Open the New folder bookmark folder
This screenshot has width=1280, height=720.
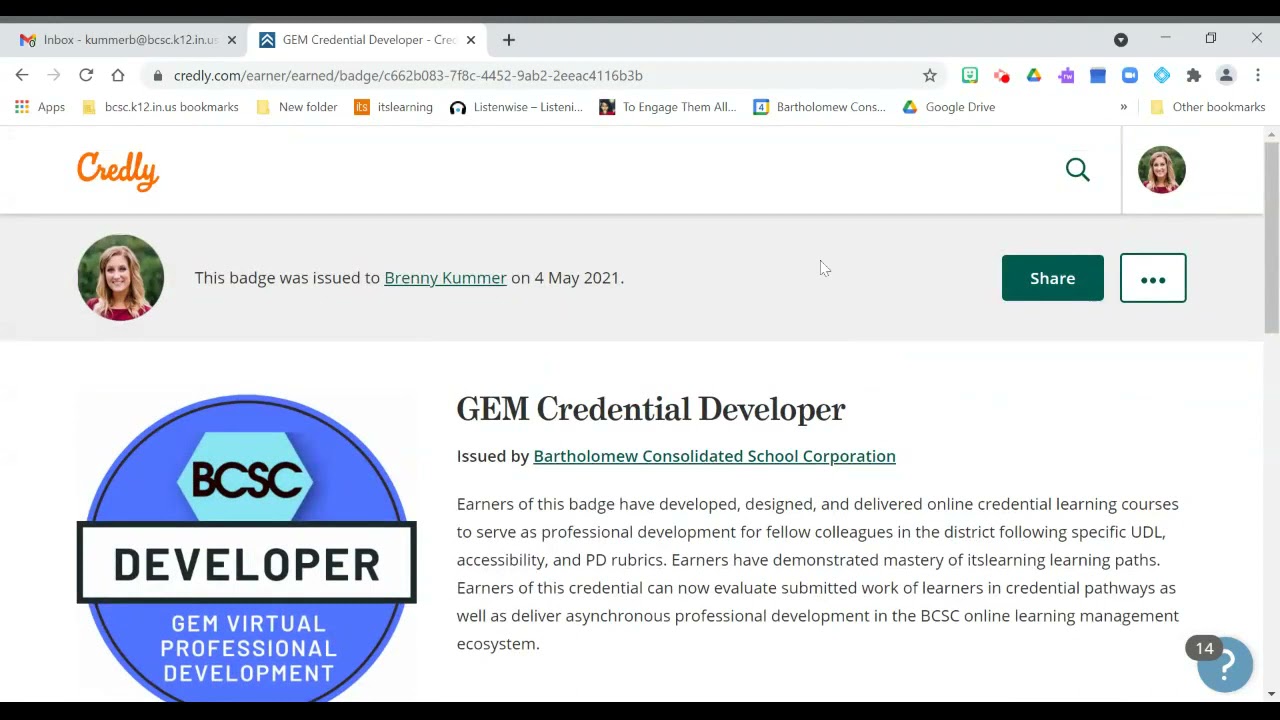pos(297,107)
